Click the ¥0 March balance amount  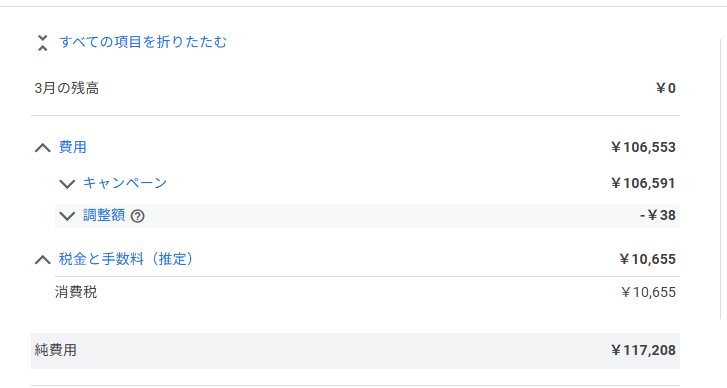(x=666, y=88)
